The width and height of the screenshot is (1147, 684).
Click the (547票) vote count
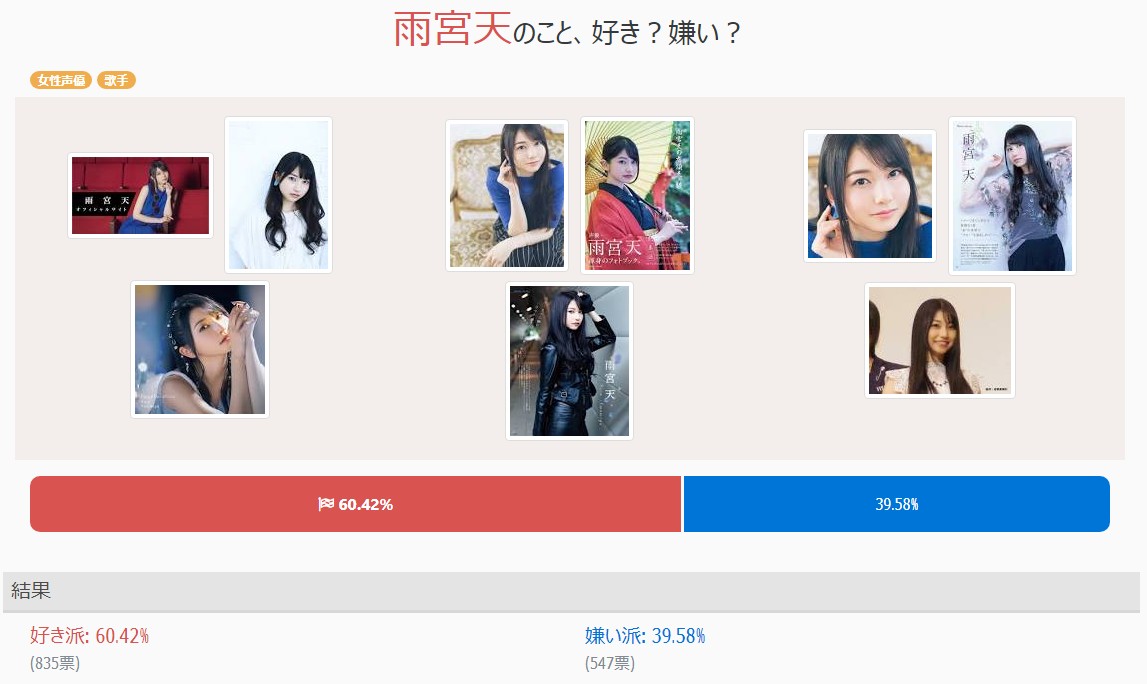610,664
